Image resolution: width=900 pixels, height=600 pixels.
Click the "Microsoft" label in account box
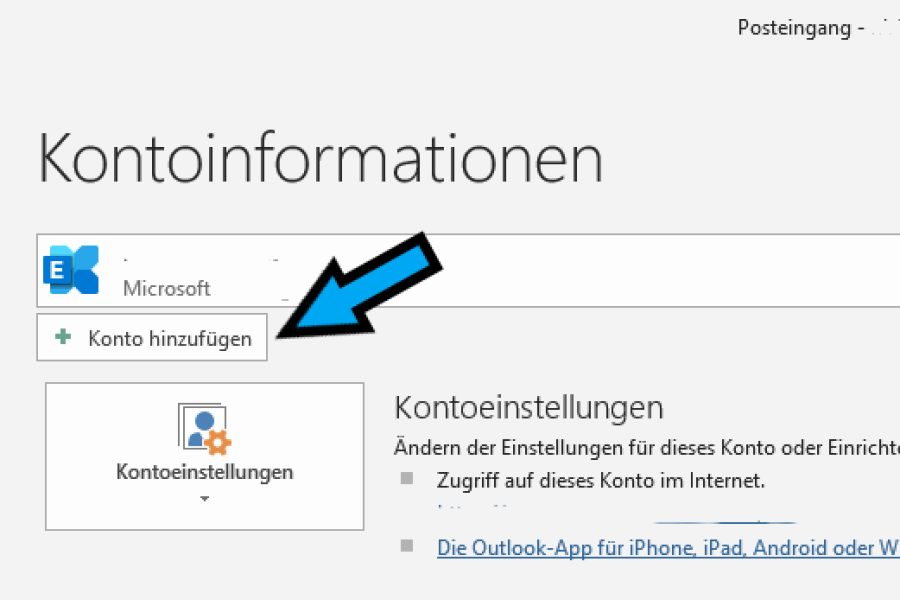click(166, 288)
